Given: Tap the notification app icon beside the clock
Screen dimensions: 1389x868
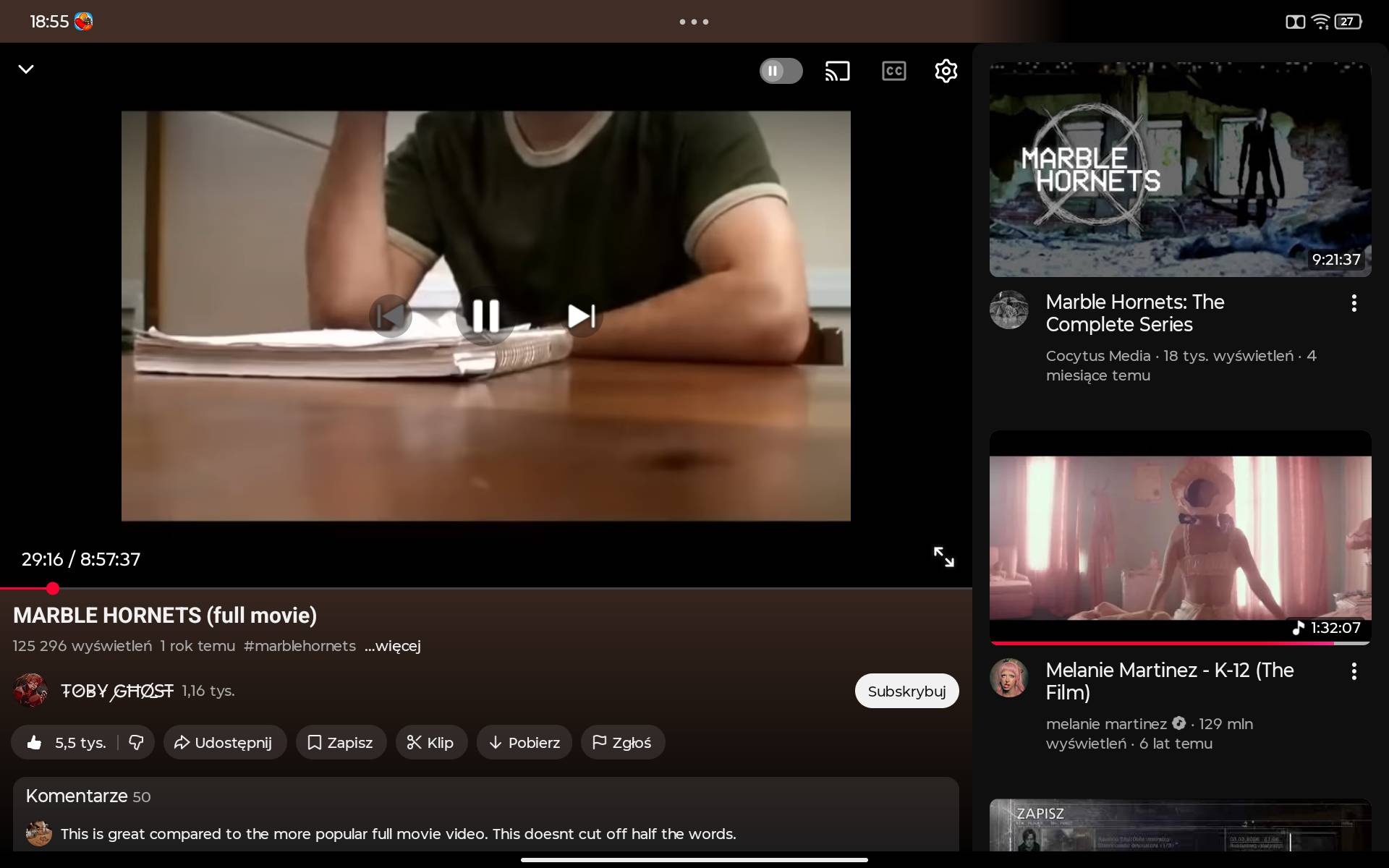Looking at the screenshot, I should (x=84, y=22).
